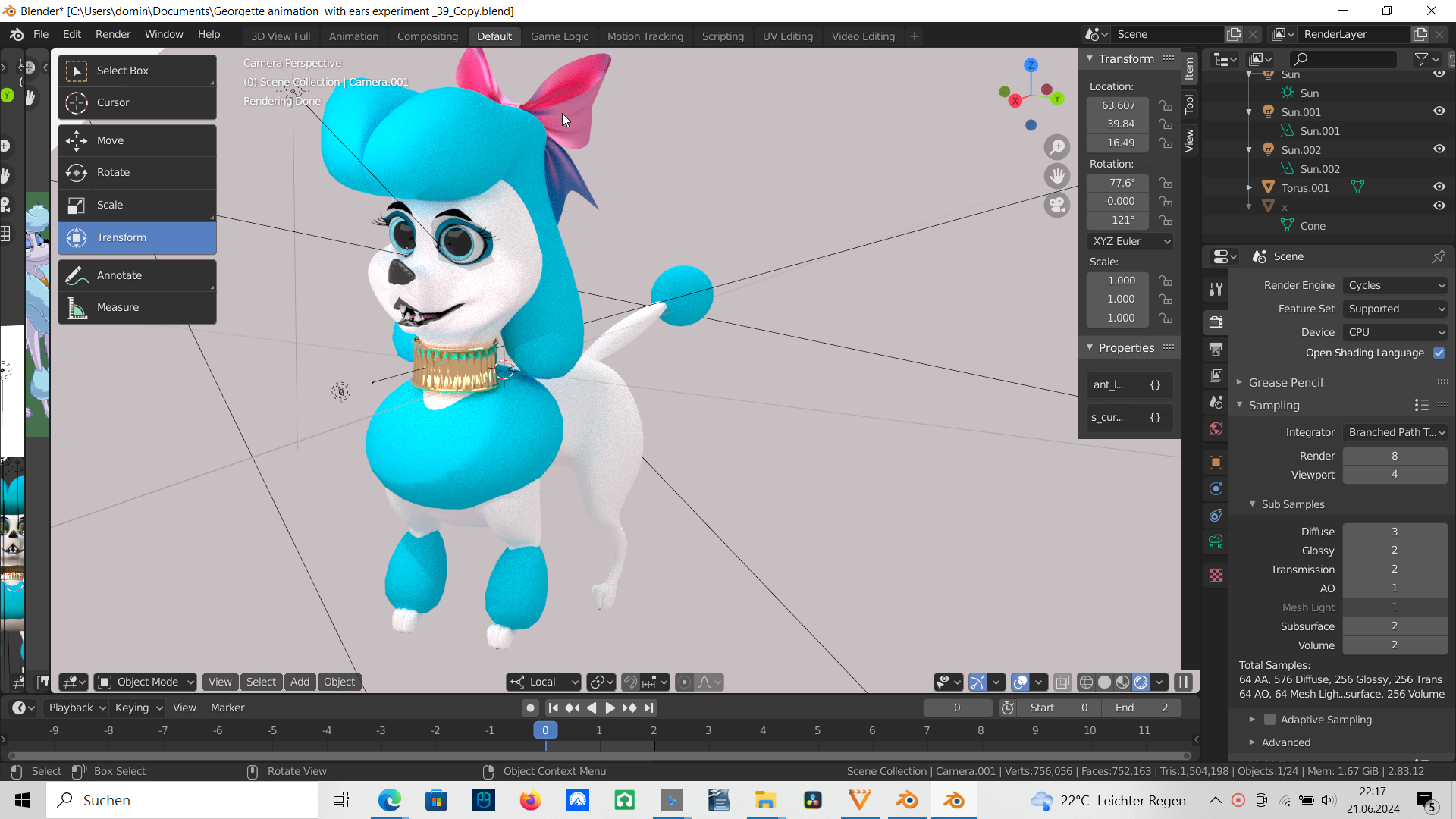1456x819 pixels.
Task: Hide the Sun.001 object in viewport
Action: [1440, 111]
